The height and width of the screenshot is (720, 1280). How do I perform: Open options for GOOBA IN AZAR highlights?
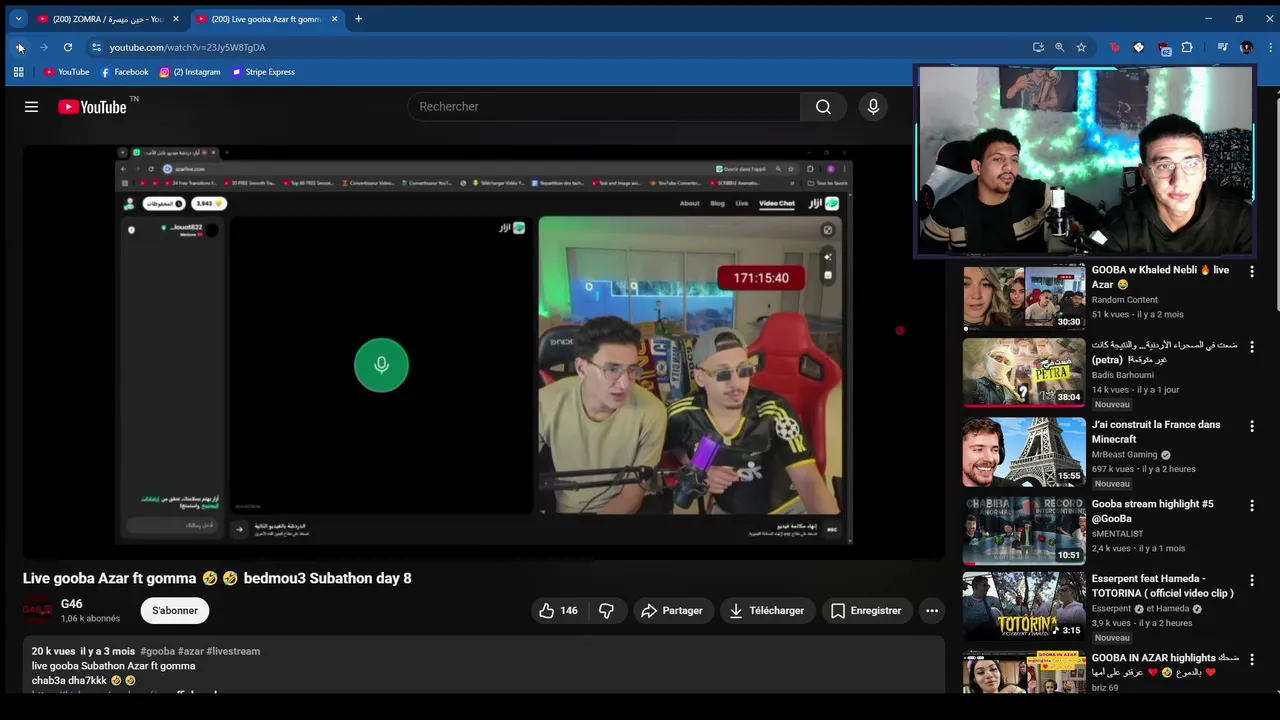1251,660
